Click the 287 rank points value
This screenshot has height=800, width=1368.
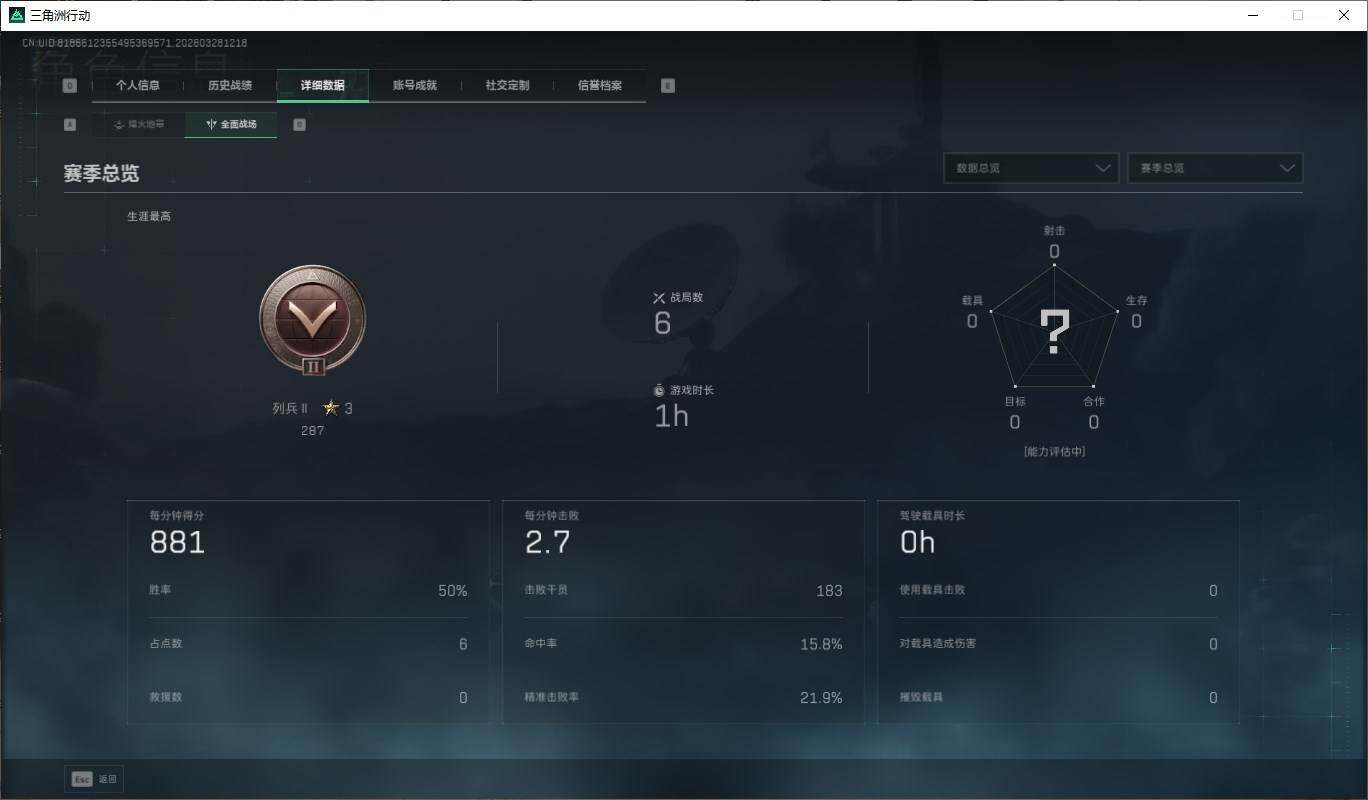pyautogui.click(x=312, y=431)
